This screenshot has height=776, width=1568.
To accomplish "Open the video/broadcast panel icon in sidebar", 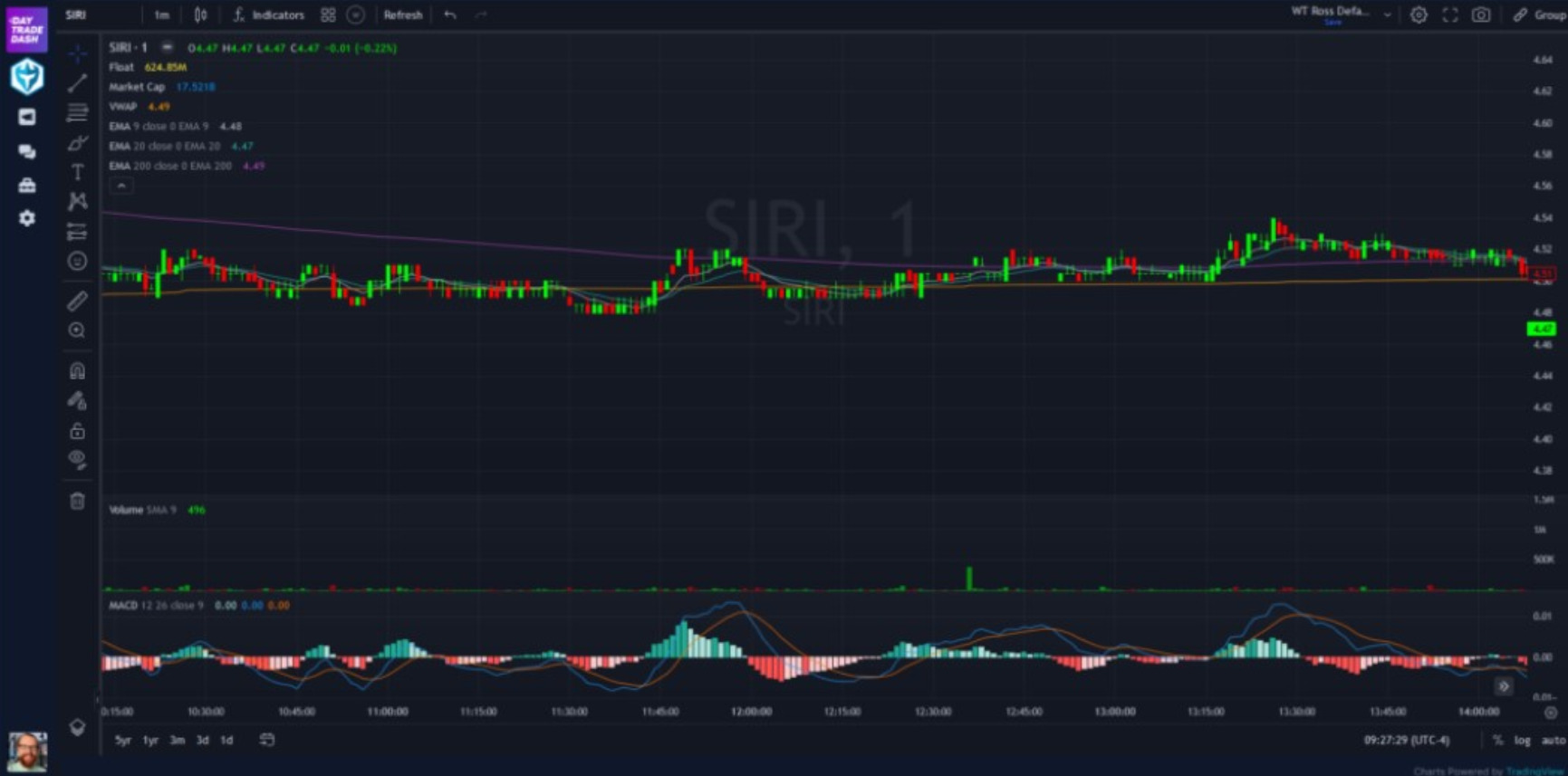I will 27,117.
